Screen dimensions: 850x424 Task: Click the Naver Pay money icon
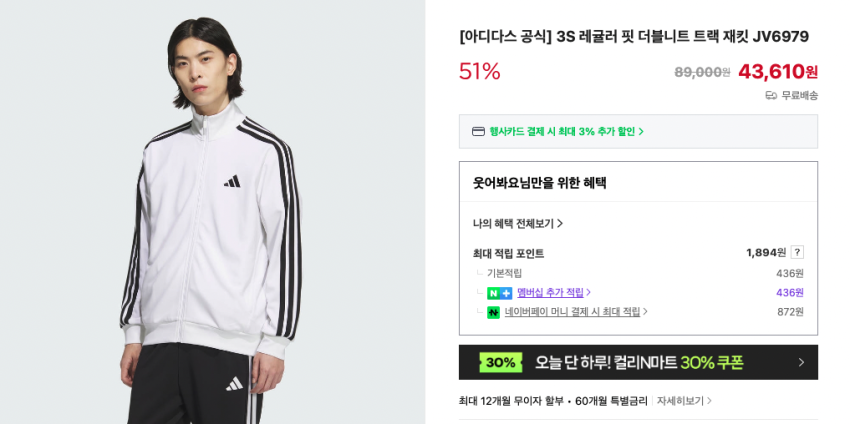coord(493,312)
